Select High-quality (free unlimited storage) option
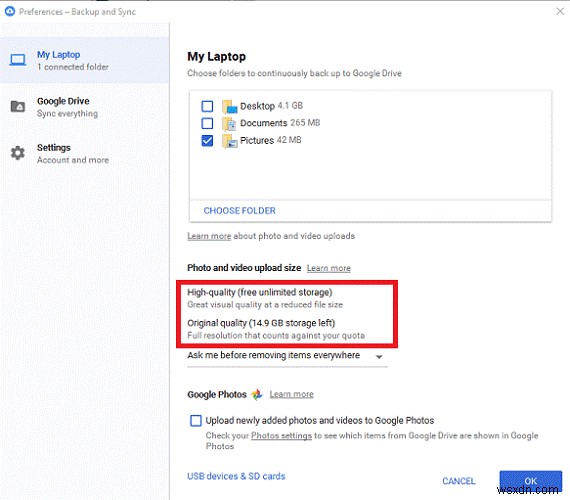Screen dimensions: 570x500 coord(265,298)
